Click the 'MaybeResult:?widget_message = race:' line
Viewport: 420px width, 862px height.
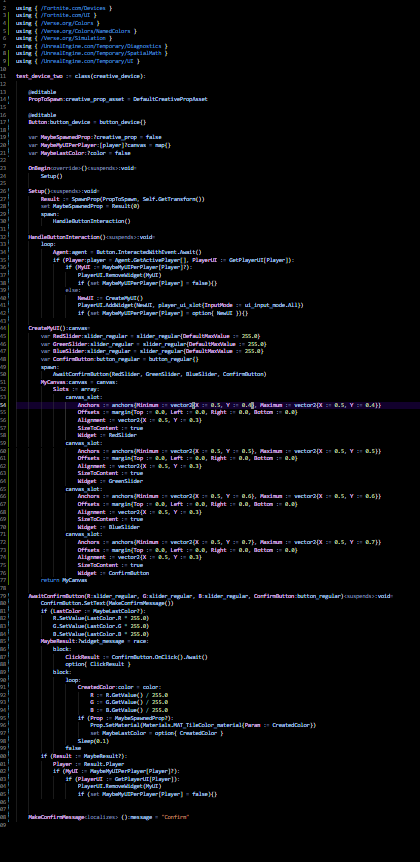coord(95,642)
